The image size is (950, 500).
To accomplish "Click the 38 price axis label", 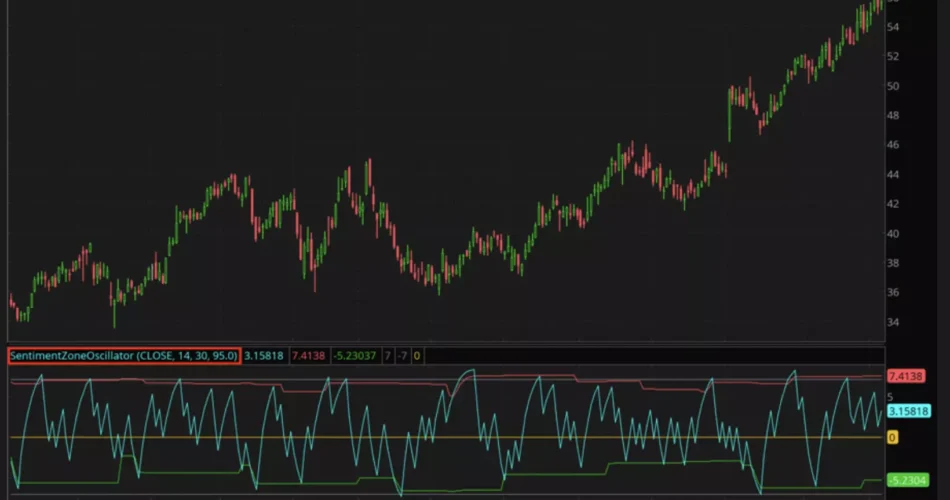I will 894,263.
